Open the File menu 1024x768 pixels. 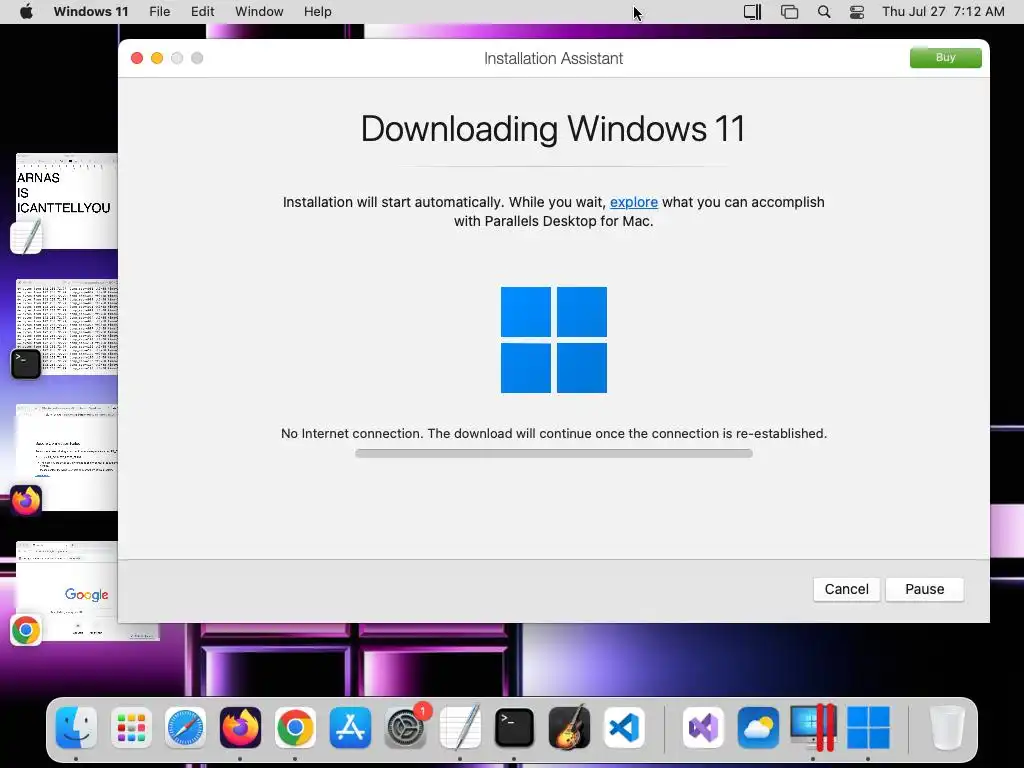tap(159, 12)
